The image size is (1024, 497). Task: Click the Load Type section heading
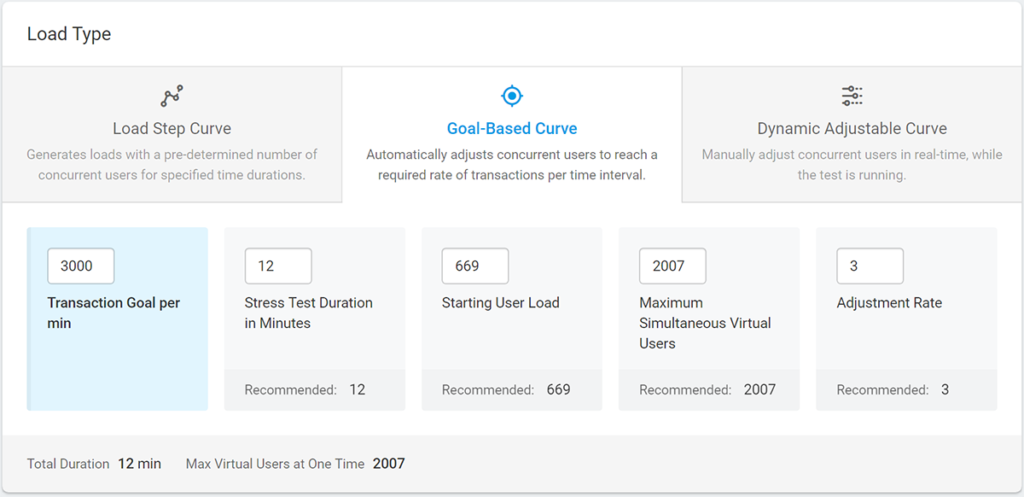69,34
